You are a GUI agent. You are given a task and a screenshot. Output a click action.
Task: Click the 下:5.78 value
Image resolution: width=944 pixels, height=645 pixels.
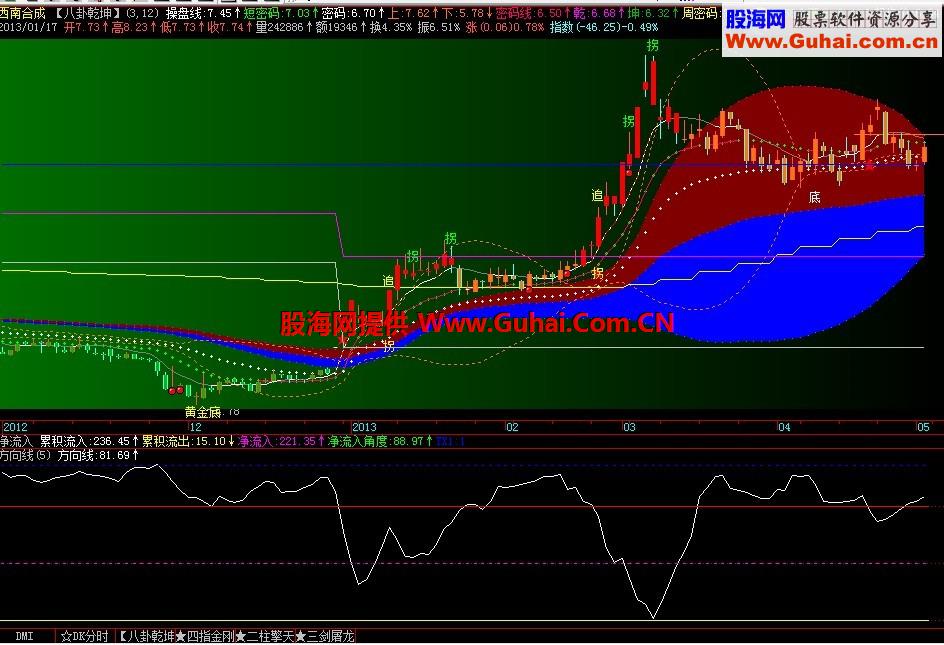[x=467, y=13]
